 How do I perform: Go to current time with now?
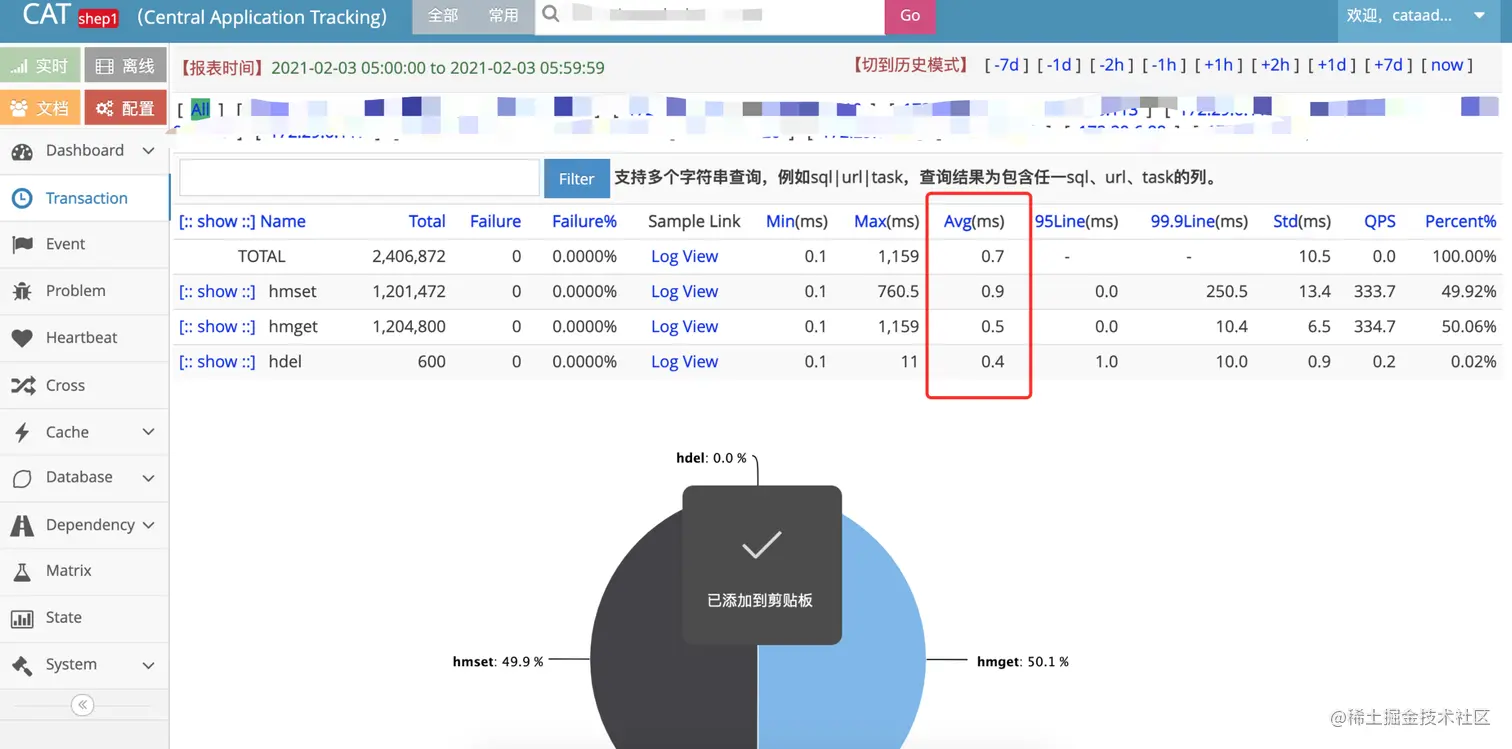(x=1447, y=65)
